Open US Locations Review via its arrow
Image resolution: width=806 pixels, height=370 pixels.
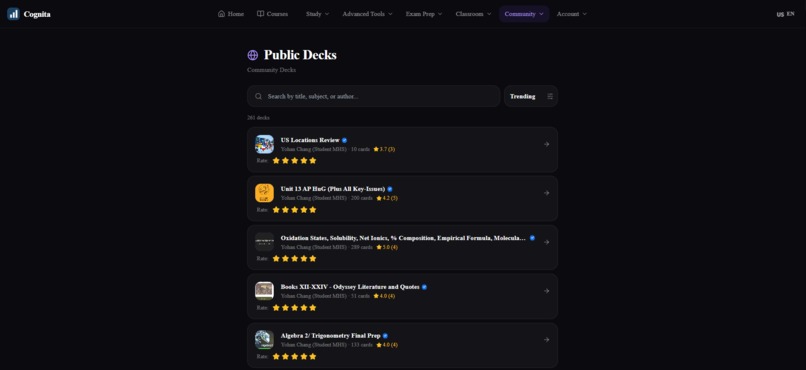click(546, 144)
